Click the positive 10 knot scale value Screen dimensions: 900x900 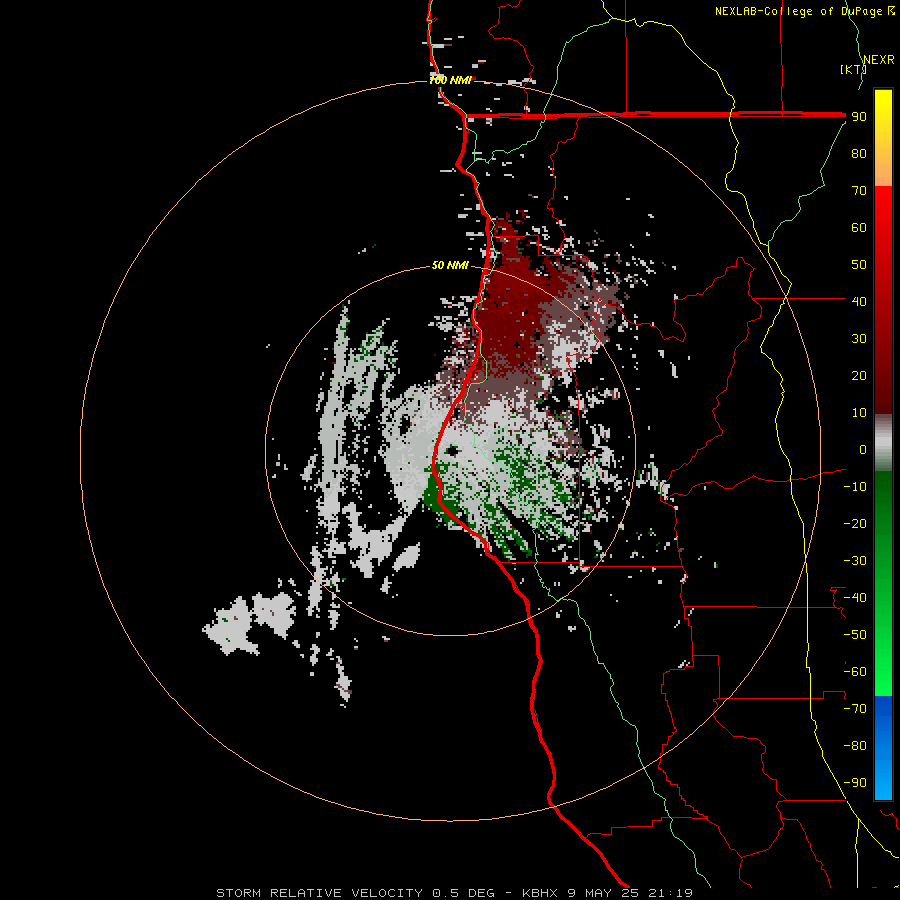[859, 413]
